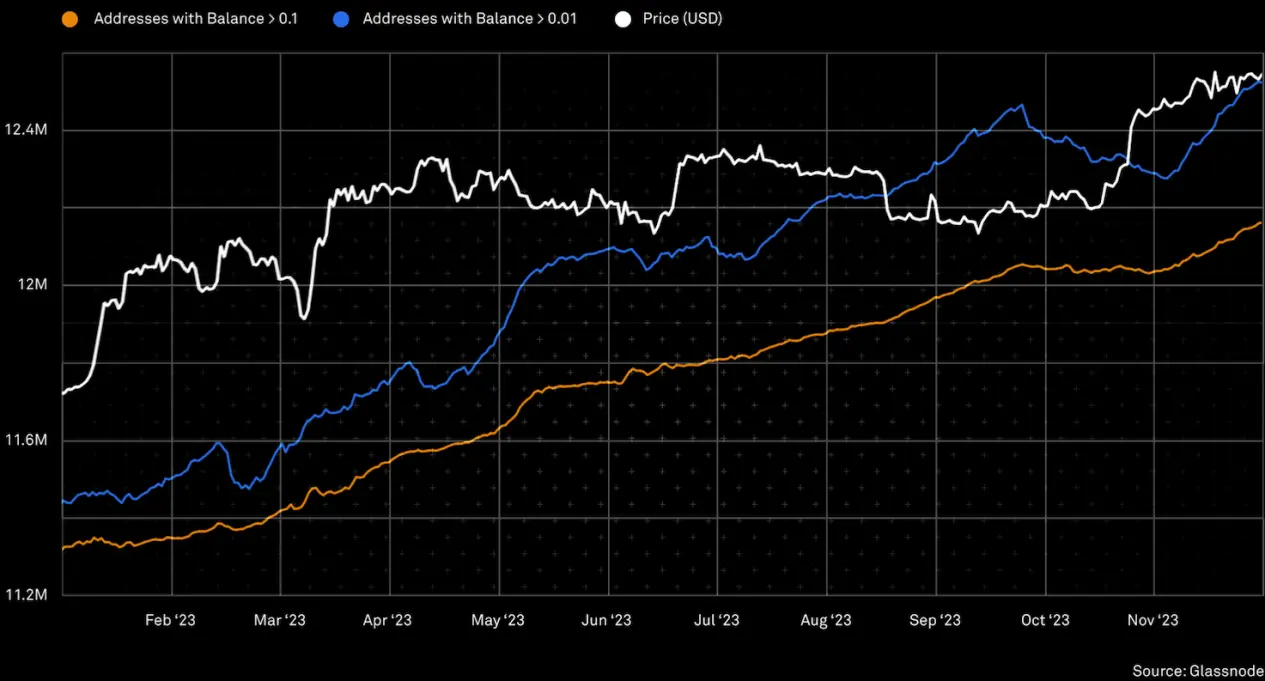1265x681 pixels.
Task: Click the Feb '23 x-axis label
Action: [170, 620]
